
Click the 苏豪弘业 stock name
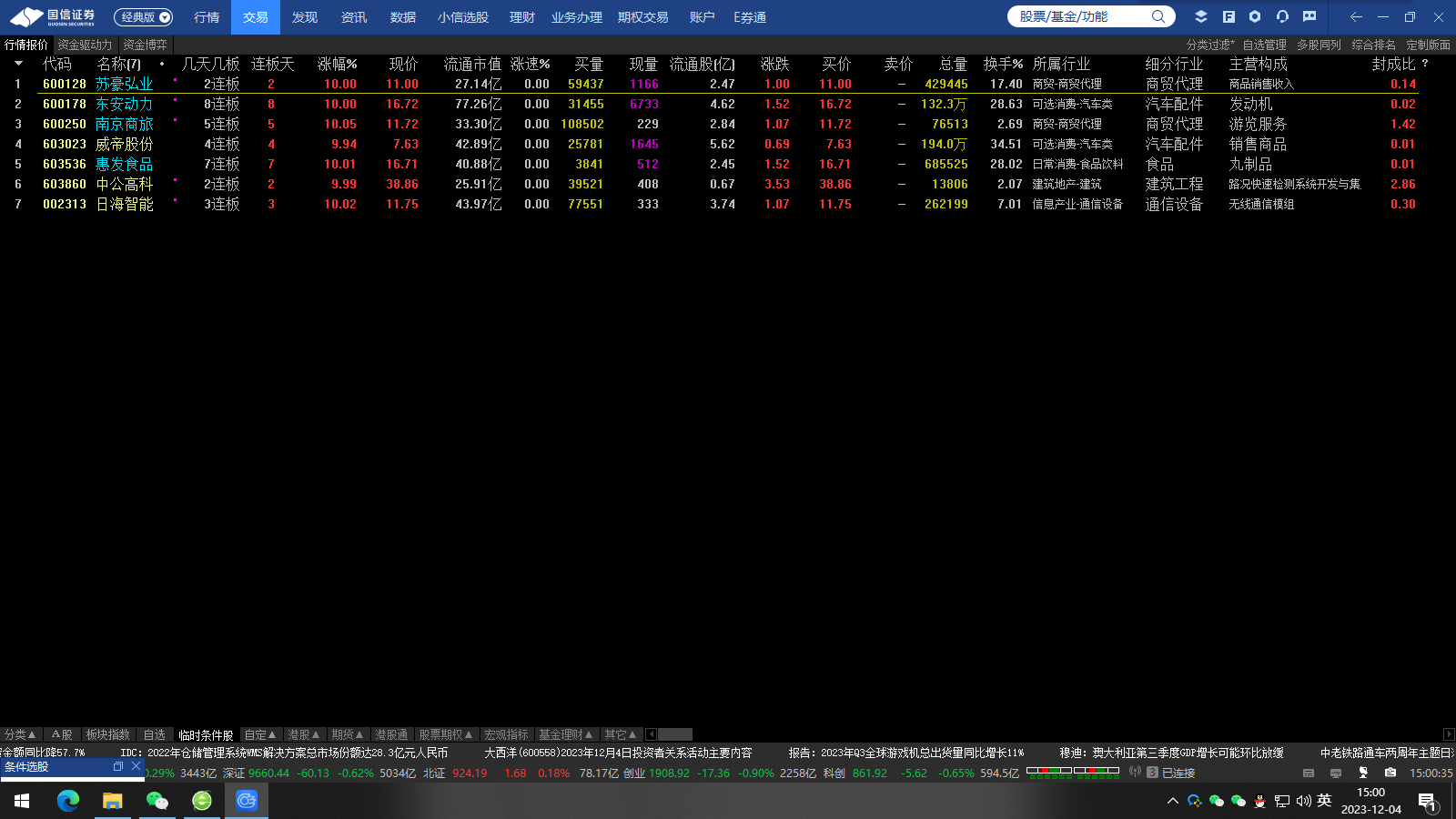coord(124,84)
